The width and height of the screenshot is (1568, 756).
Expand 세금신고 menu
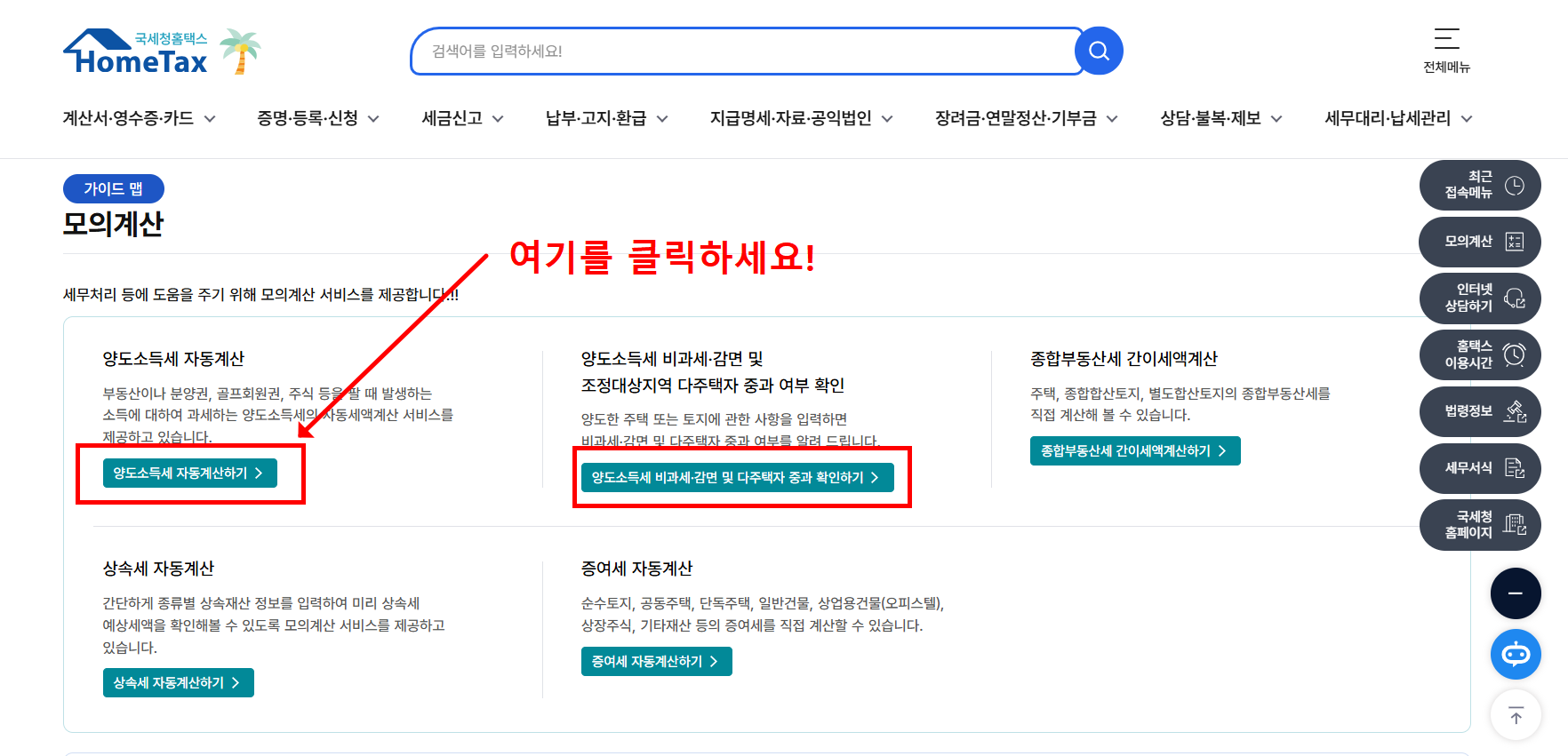point(462,118)
